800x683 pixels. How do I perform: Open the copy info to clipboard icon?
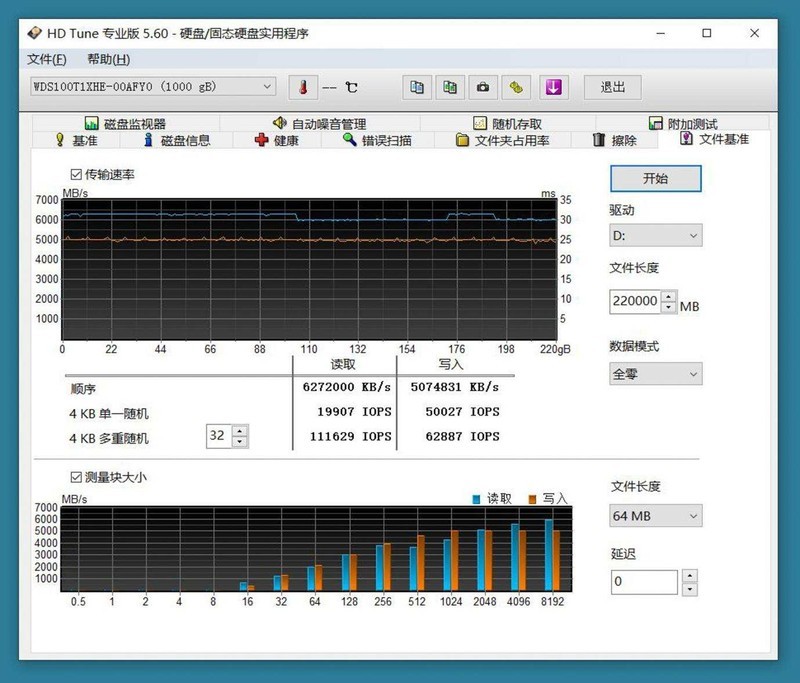pos(417,87)
